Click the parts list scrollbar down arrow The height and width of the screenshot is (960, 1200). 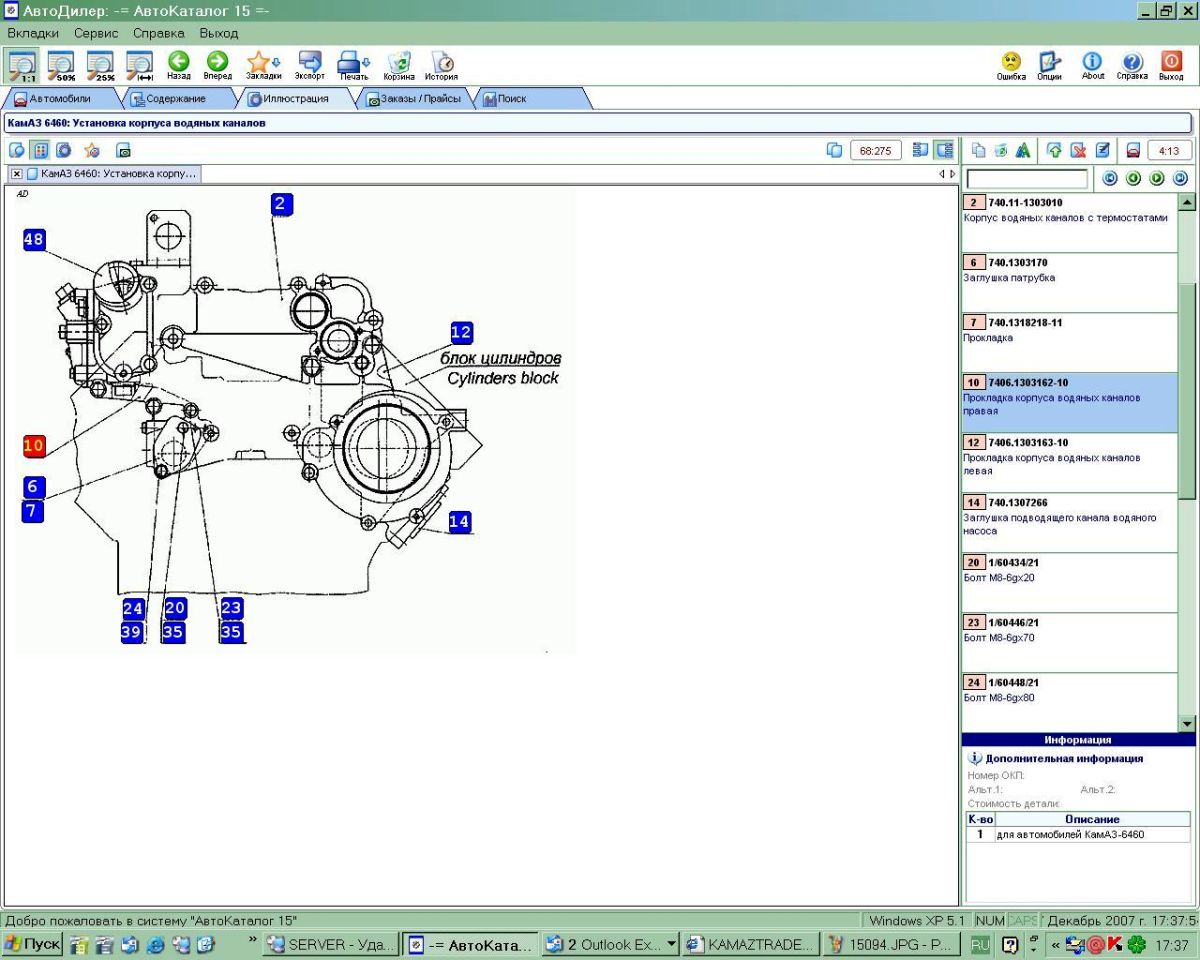[1187, 723]
